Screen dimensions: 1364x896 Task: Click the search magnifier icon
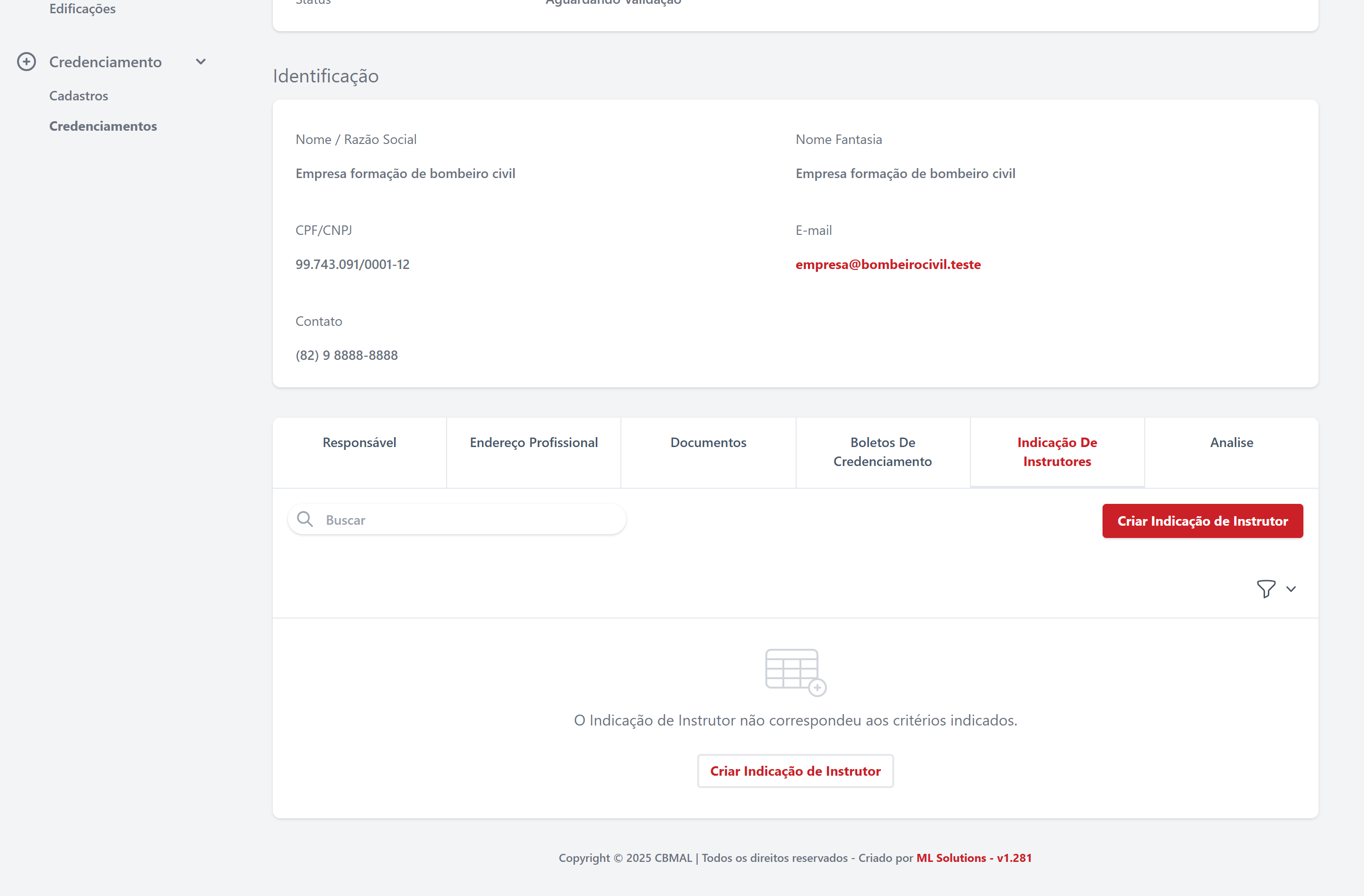tap(305, 519)
